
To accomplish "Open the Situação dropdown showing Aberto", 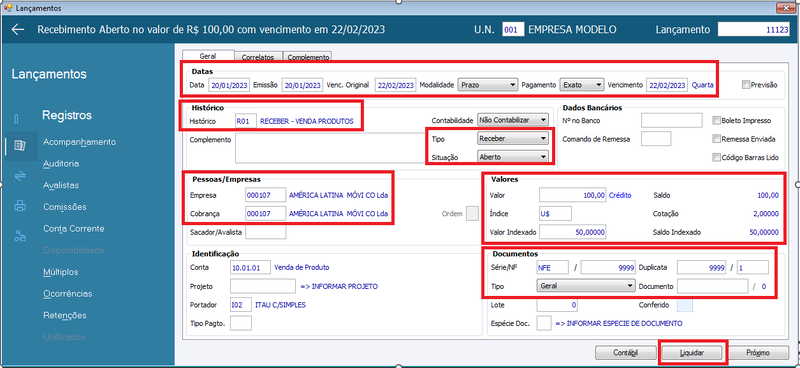I will 513,157.
